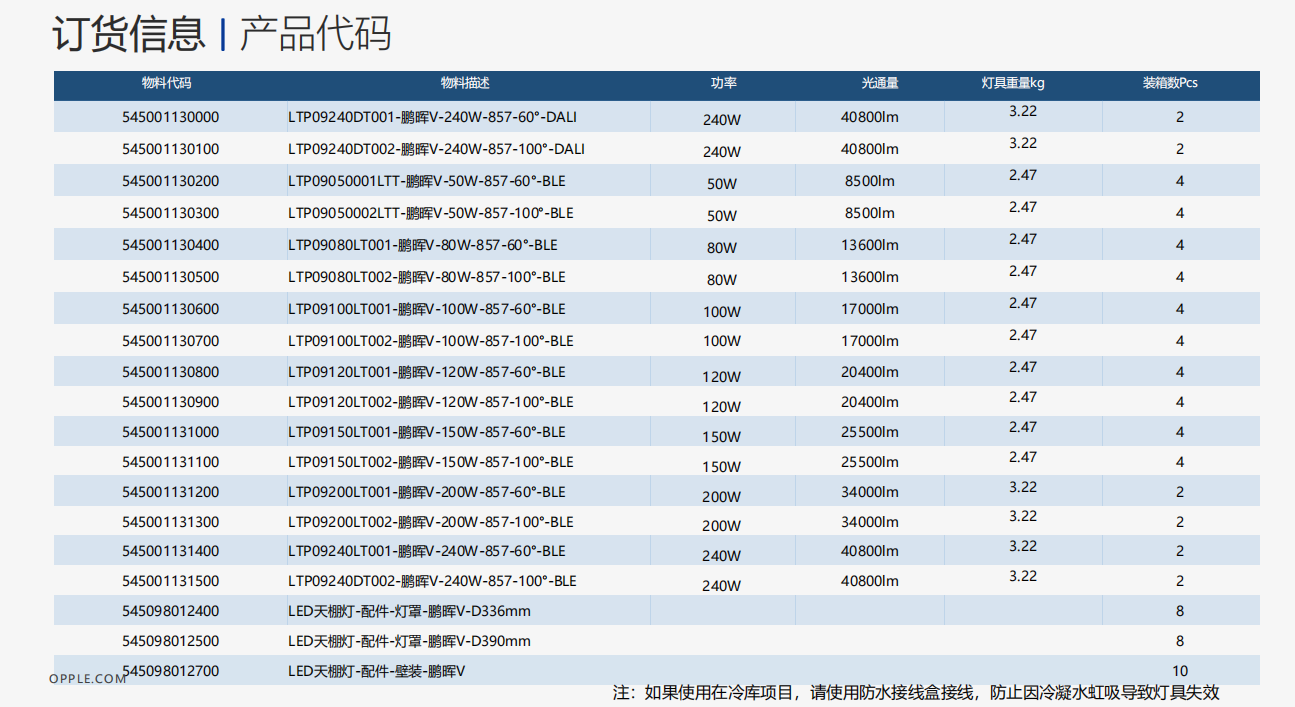
Task: Click the packing quantity 10 cell
Action: click(x=1180, y=671)
